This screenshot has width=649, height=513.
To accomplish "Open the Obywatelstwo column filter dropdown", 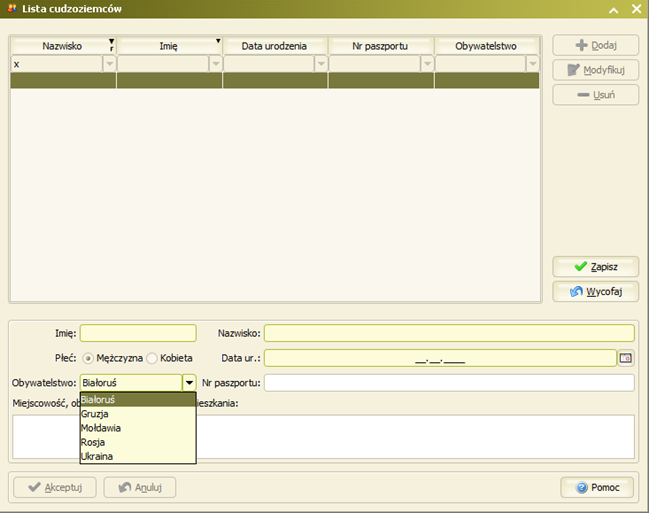I will pyautogui.click(x=533, y=64).
